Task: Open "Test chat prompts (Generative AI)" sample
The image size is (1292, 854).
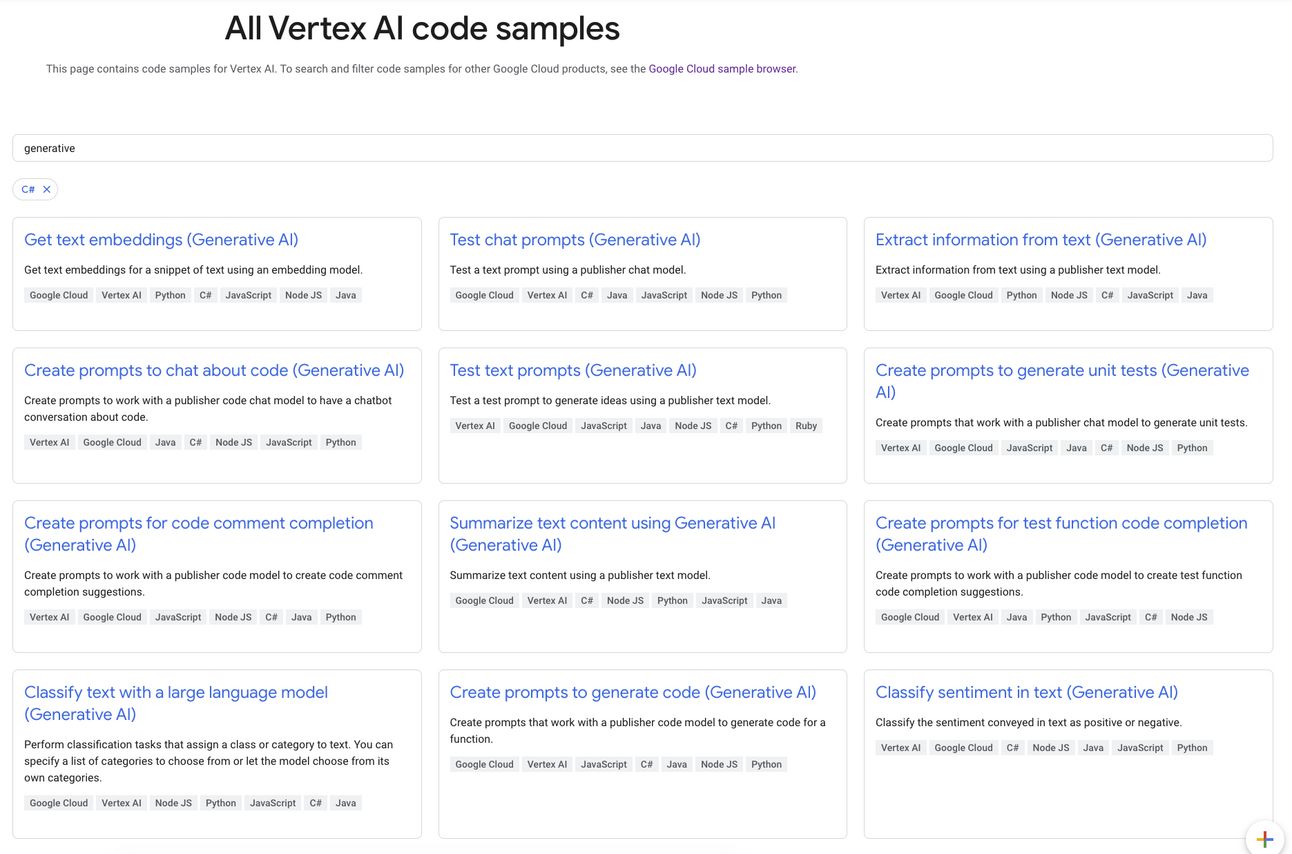Action: (x=575, y=240)
